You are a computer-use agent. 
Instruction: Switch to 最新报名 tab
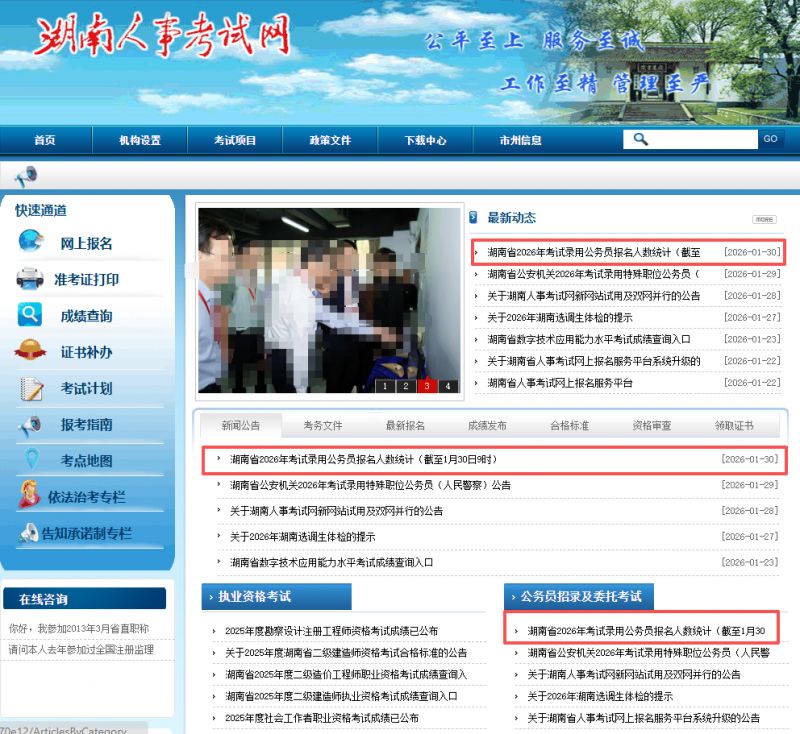[405, 425]
